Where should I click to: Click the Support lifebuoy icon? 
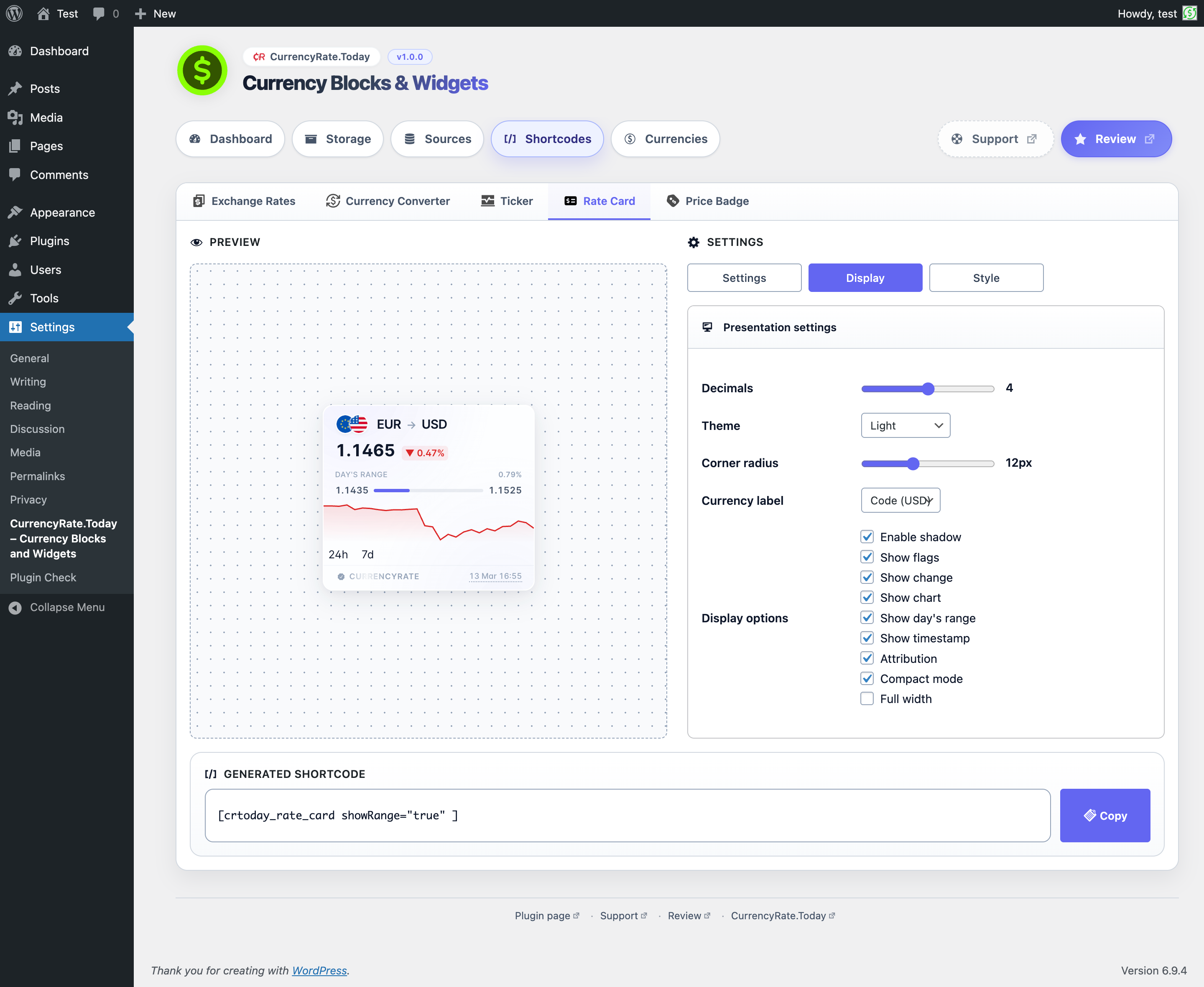tap(957, 139)
